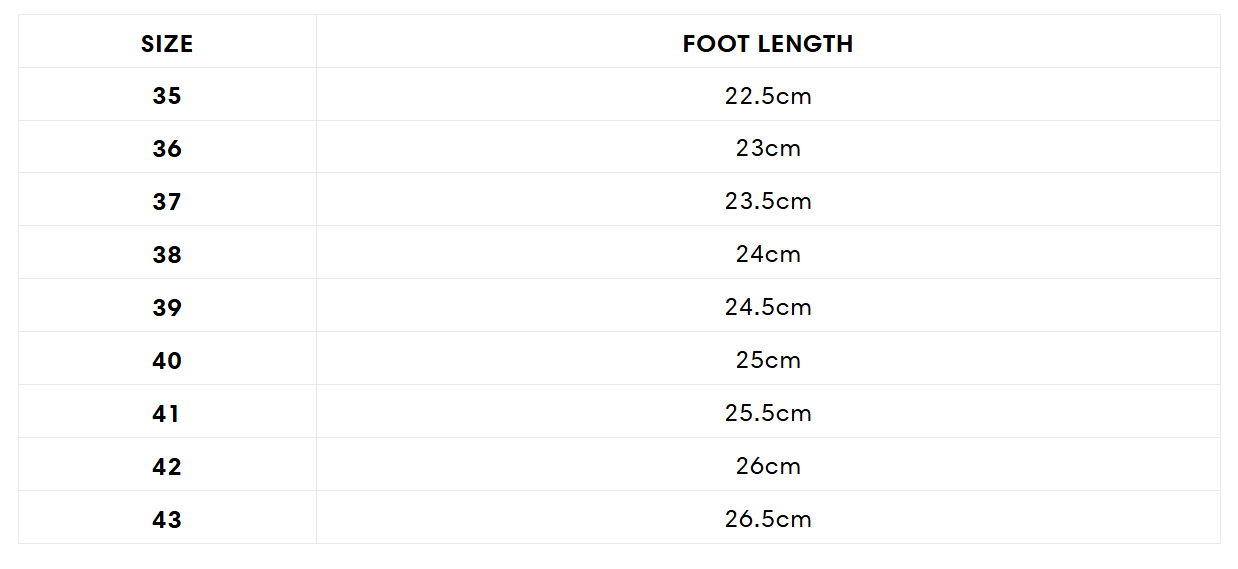
Task: Select size 40 in the table
Action: tap(167, 361)
